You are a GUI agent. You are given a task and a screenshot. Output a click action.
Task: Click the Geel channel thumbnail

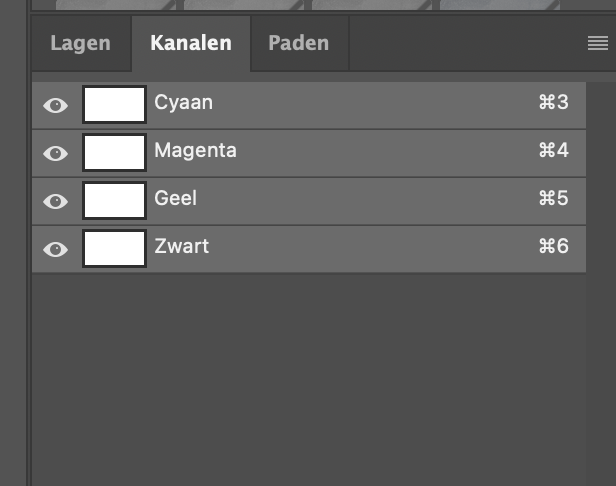114,200
